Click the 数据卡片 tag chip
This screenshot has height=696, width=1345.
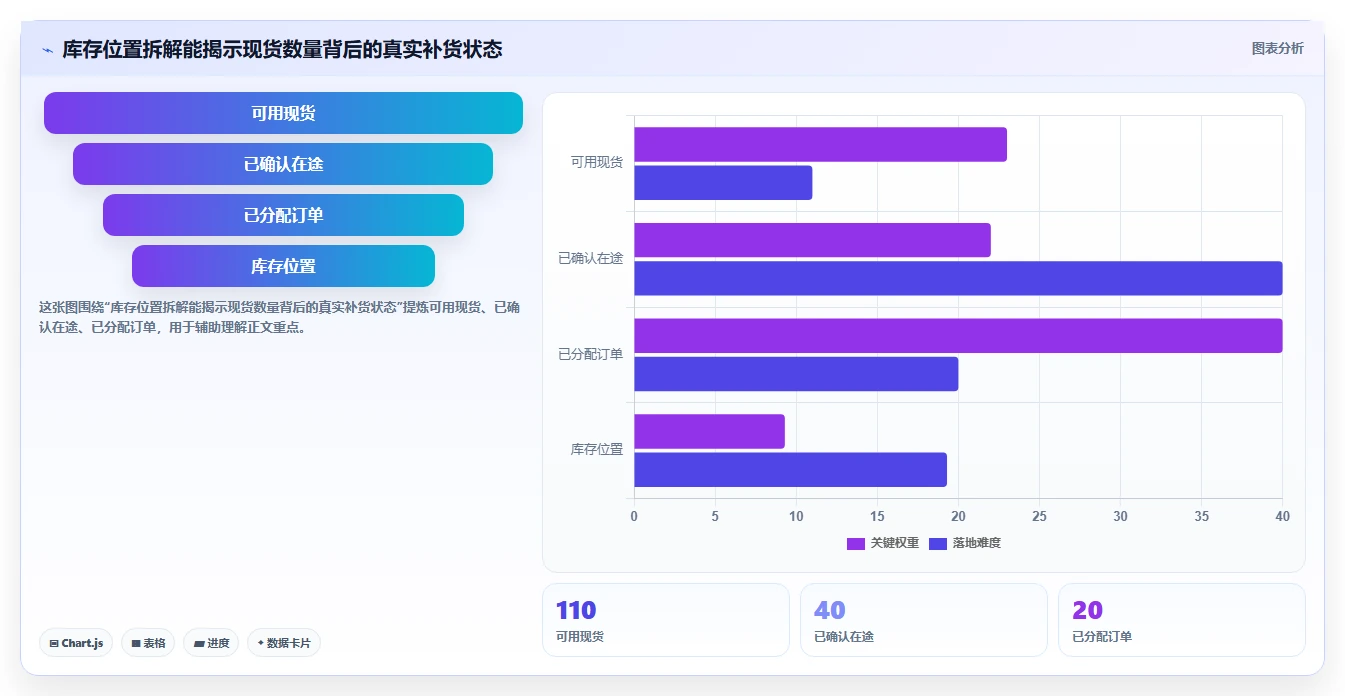[x=283, y=643]
